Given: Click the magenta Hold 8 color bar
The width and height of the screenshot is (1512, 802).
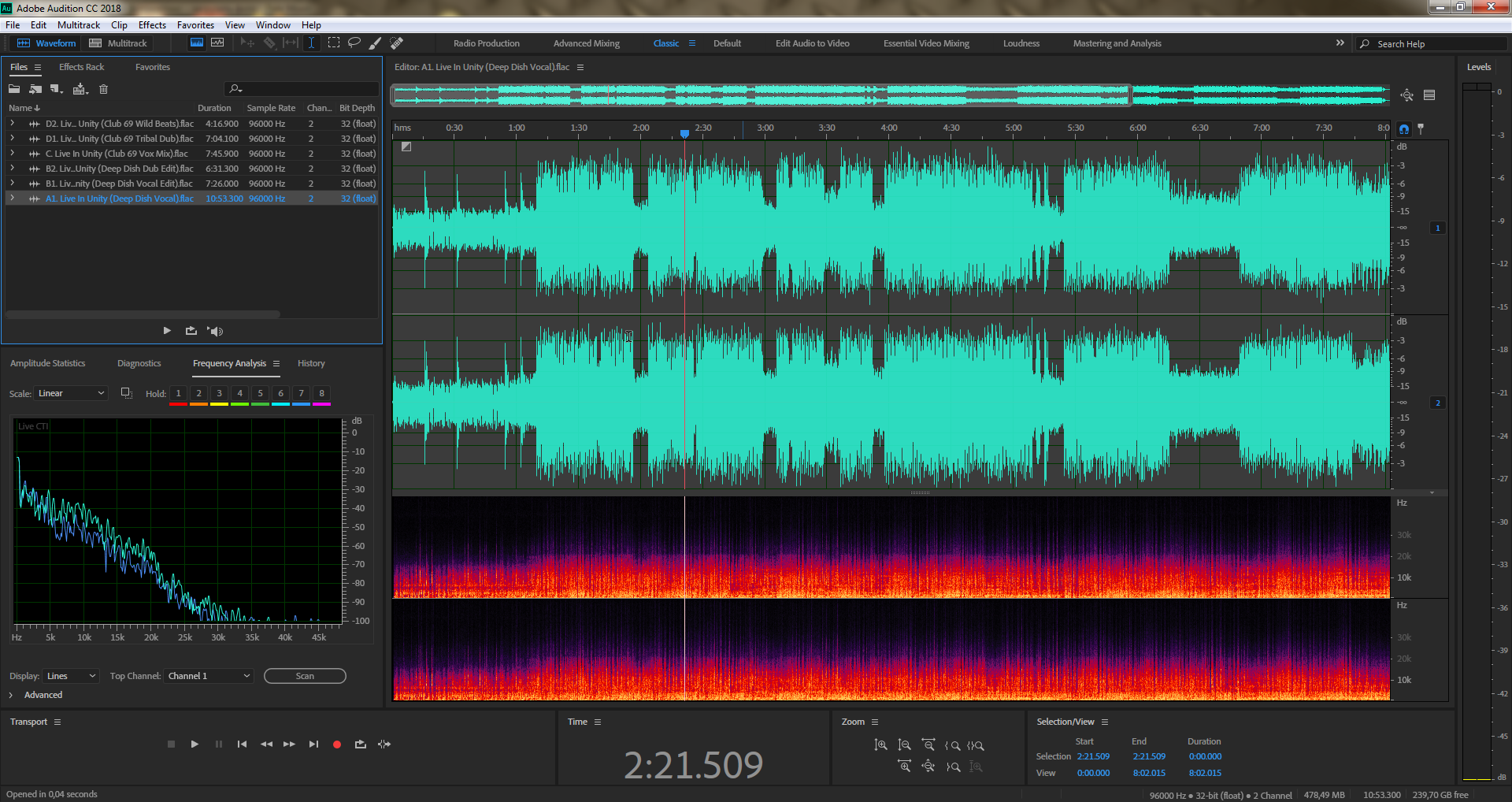Looking at the screenshot, I should (x=321, y=404).
